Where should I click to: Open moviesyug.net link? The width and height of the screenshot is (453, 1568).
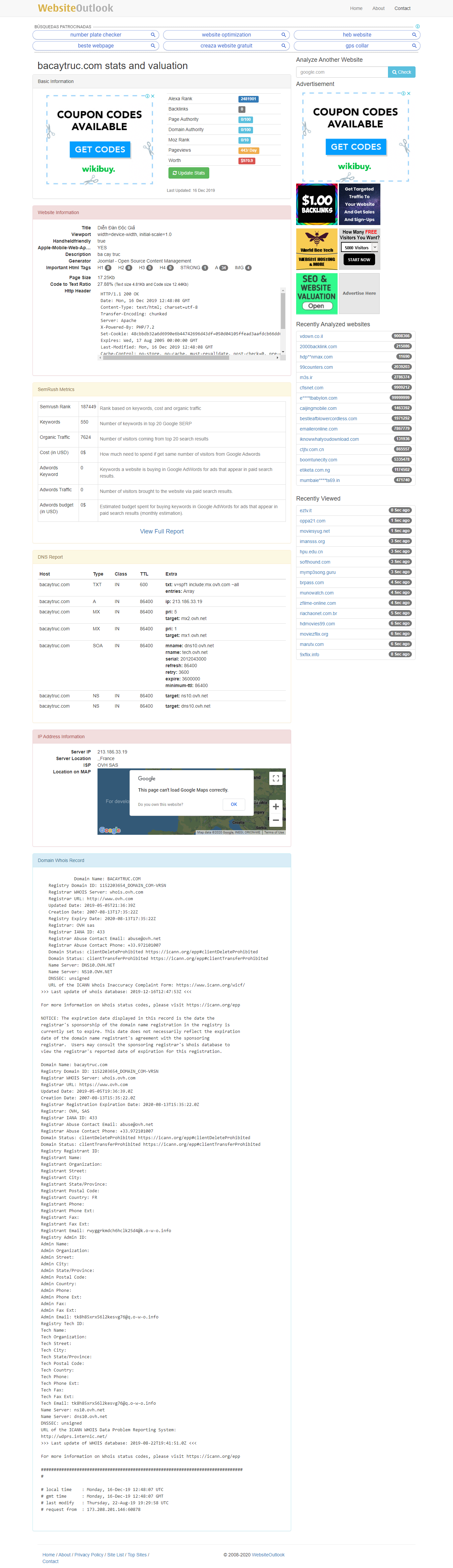[x=315, y=531]
